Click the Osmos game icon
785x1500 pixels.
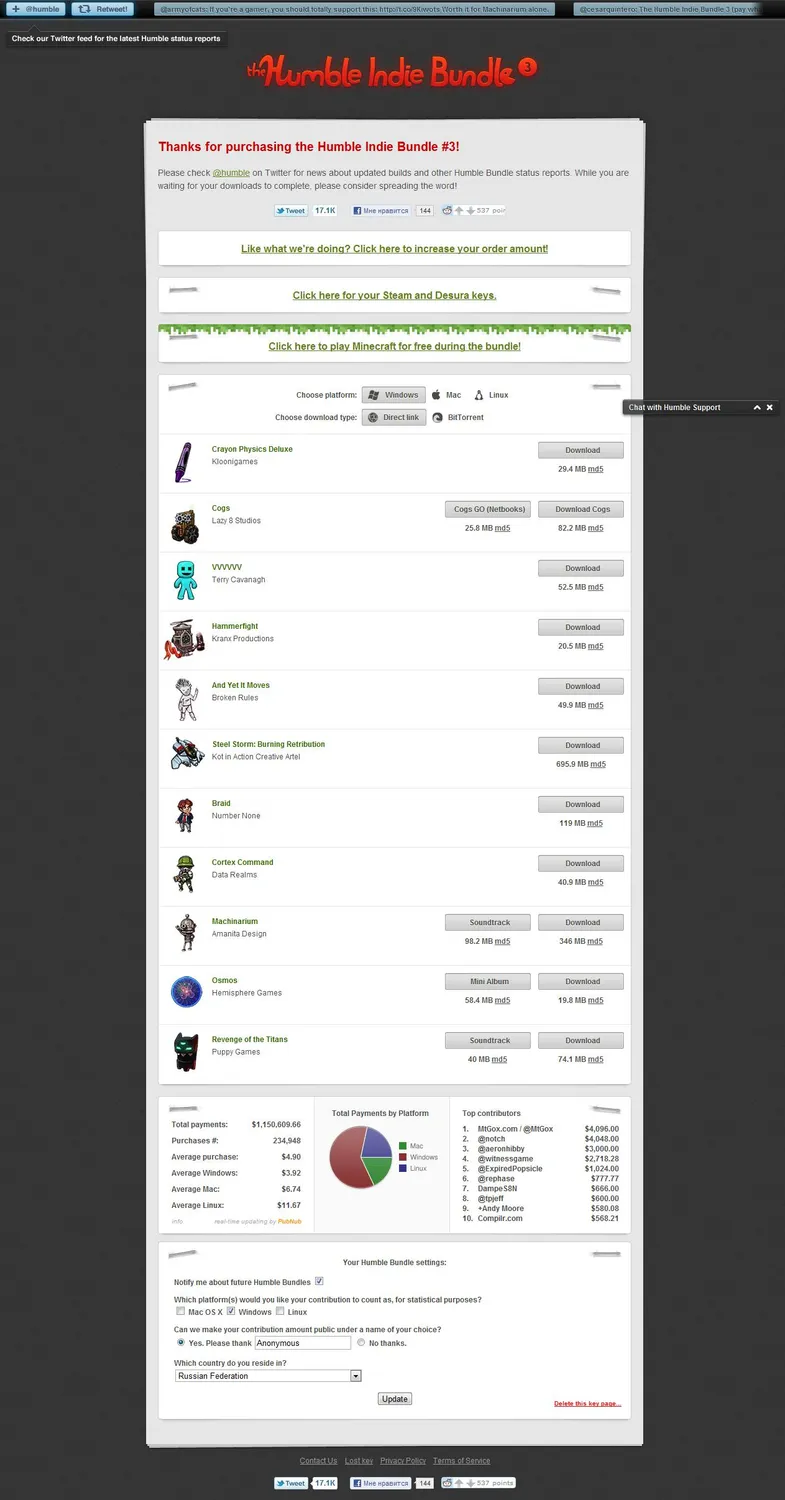coord(186,992)
